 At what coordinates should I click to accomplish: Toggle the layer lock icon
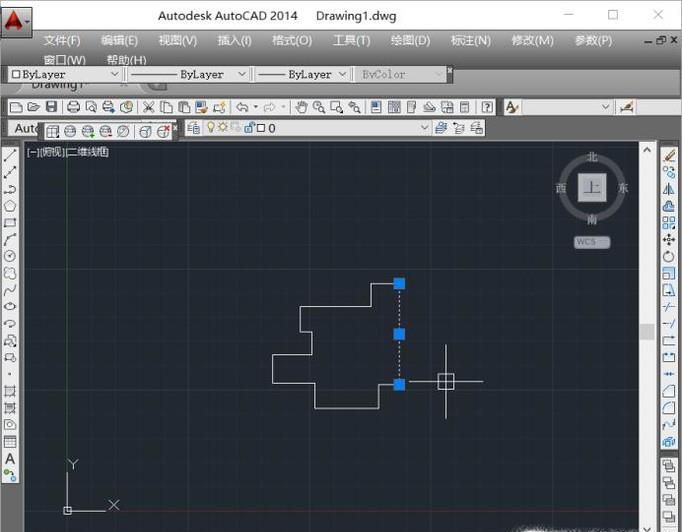click(248, 128)
